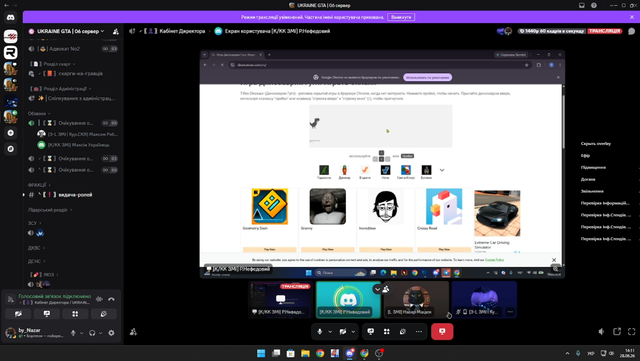Expand the ФРАКЦІЇ category
This screenshot has height=361, width=640.
point(39,185)
